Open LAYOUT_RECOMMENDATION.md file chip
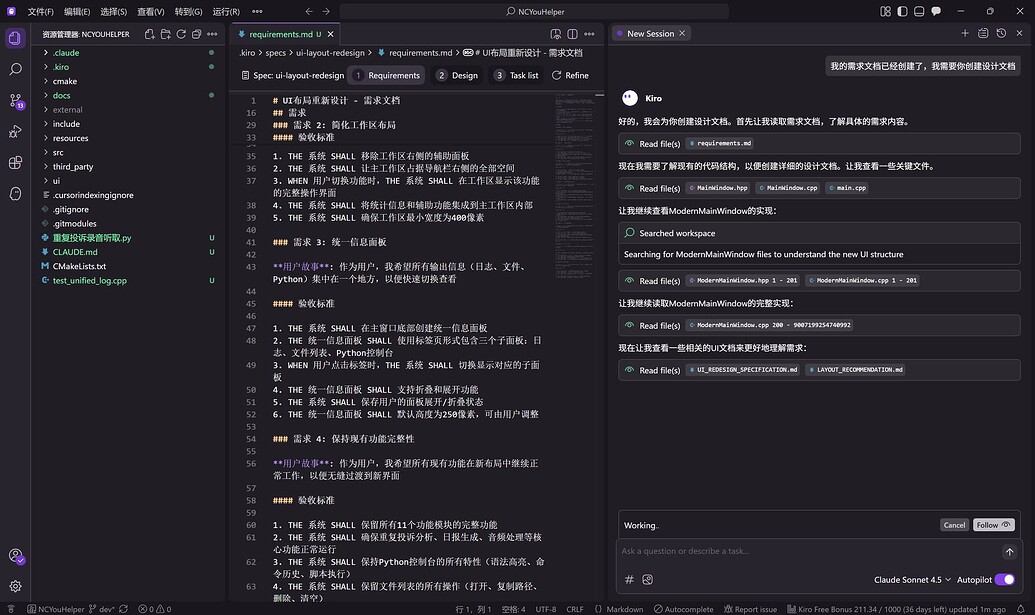Viewport: 1035px width, 615px height. pyautogui.click(x=855, y=370)
